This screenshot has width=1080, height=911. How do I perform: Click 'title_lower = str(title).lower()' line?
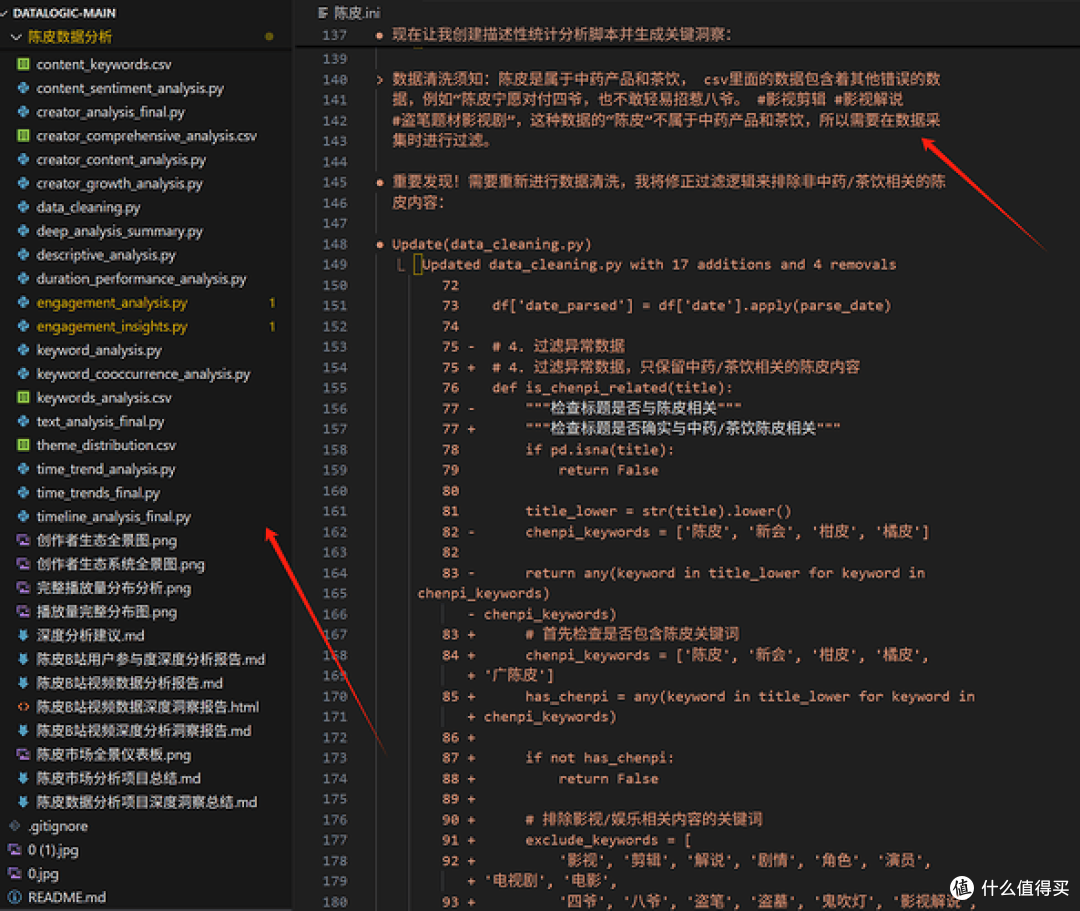(658, 511)
